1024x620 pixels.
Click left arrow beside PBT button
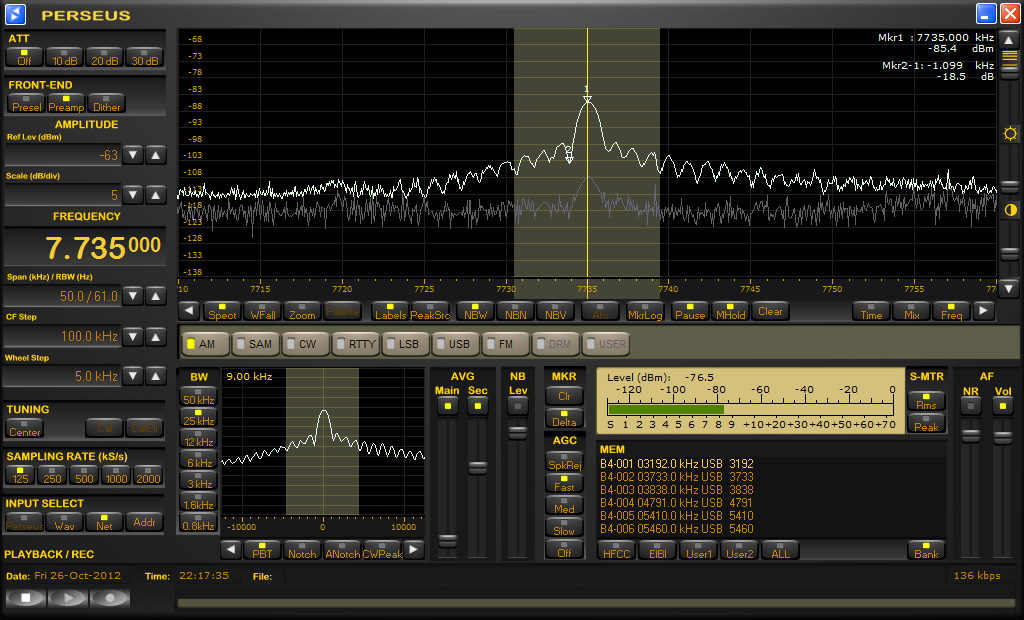click(x=231, y=550)
